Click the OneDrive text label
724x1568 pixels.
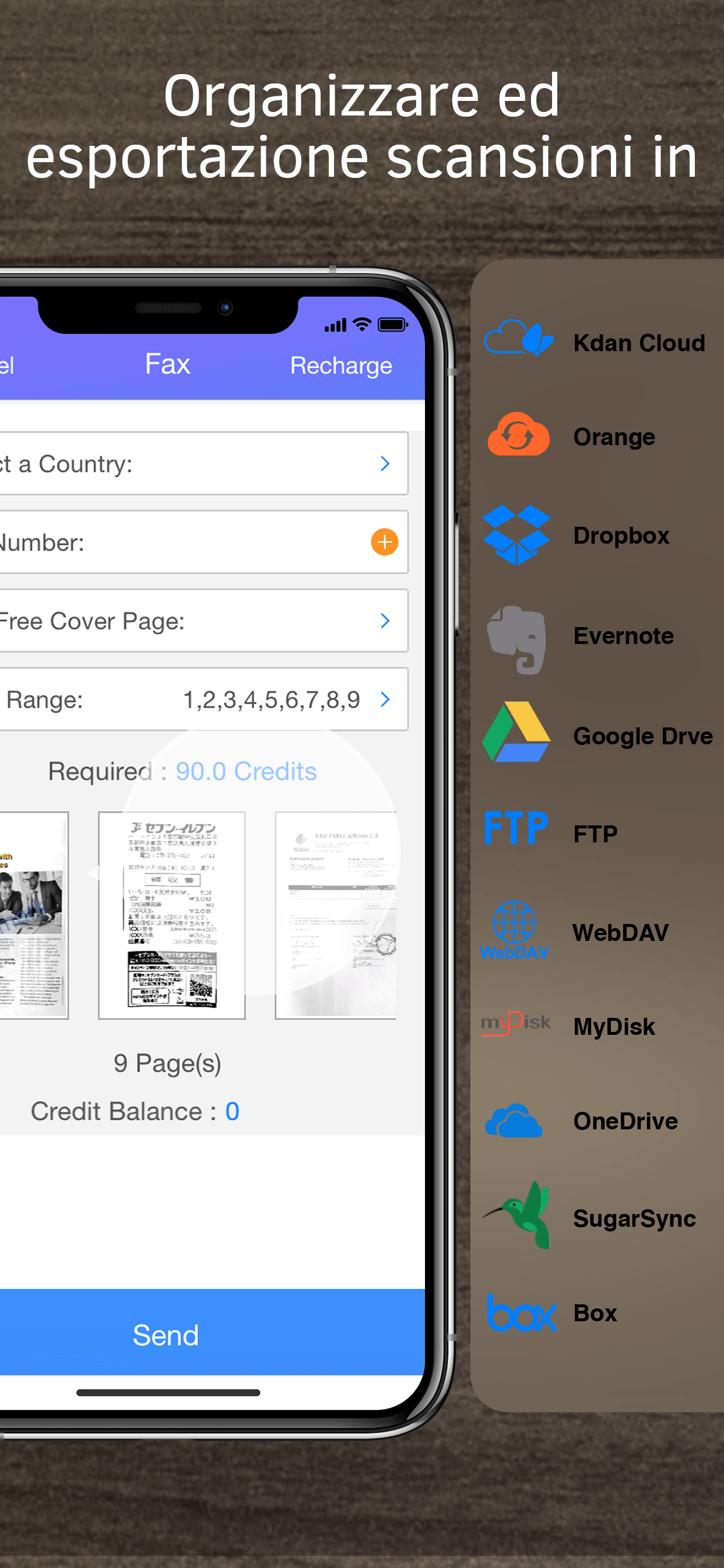coord(625,1121)
